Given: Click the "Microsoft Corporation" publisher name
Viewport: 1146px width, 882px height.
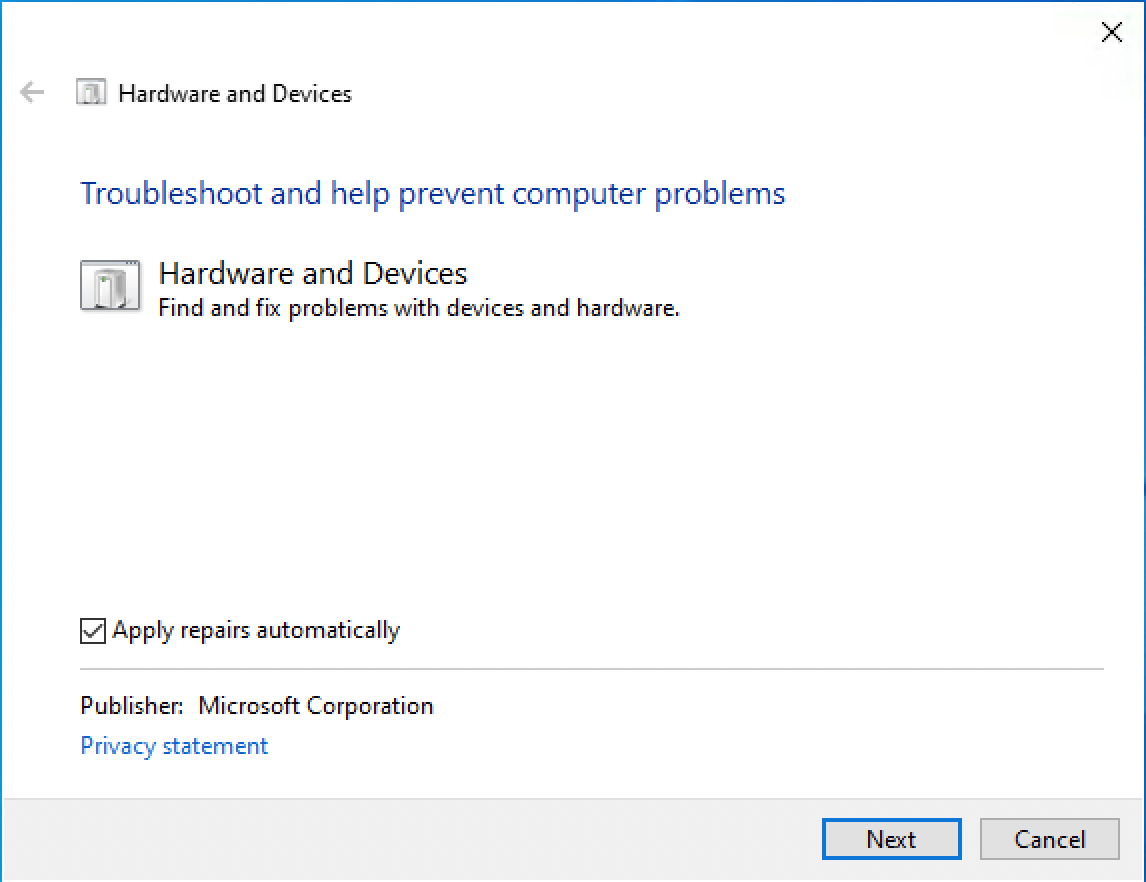Looking at the screenshot, I should point(316,706).
